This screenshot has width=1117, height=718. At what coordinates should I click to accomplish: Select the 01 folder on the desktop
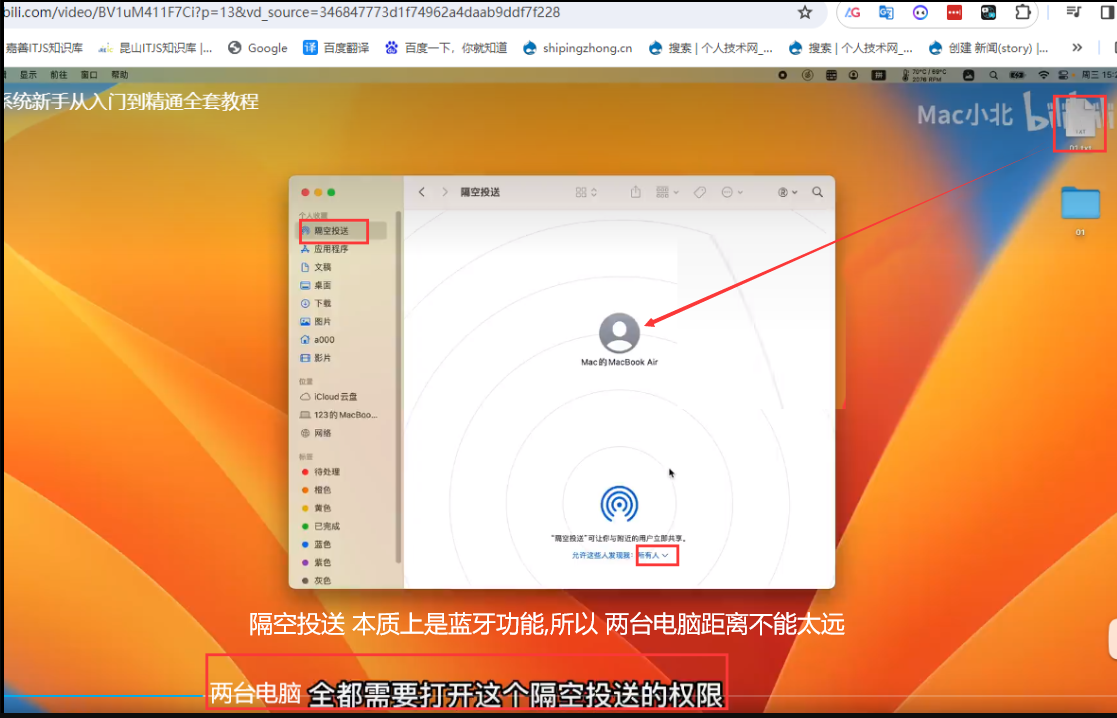tap(1080, 204)
